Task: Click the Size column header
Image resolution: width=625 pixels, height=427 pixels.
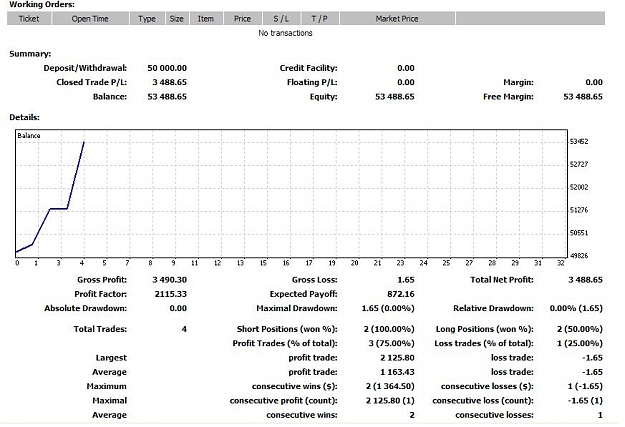Action: 177,18
